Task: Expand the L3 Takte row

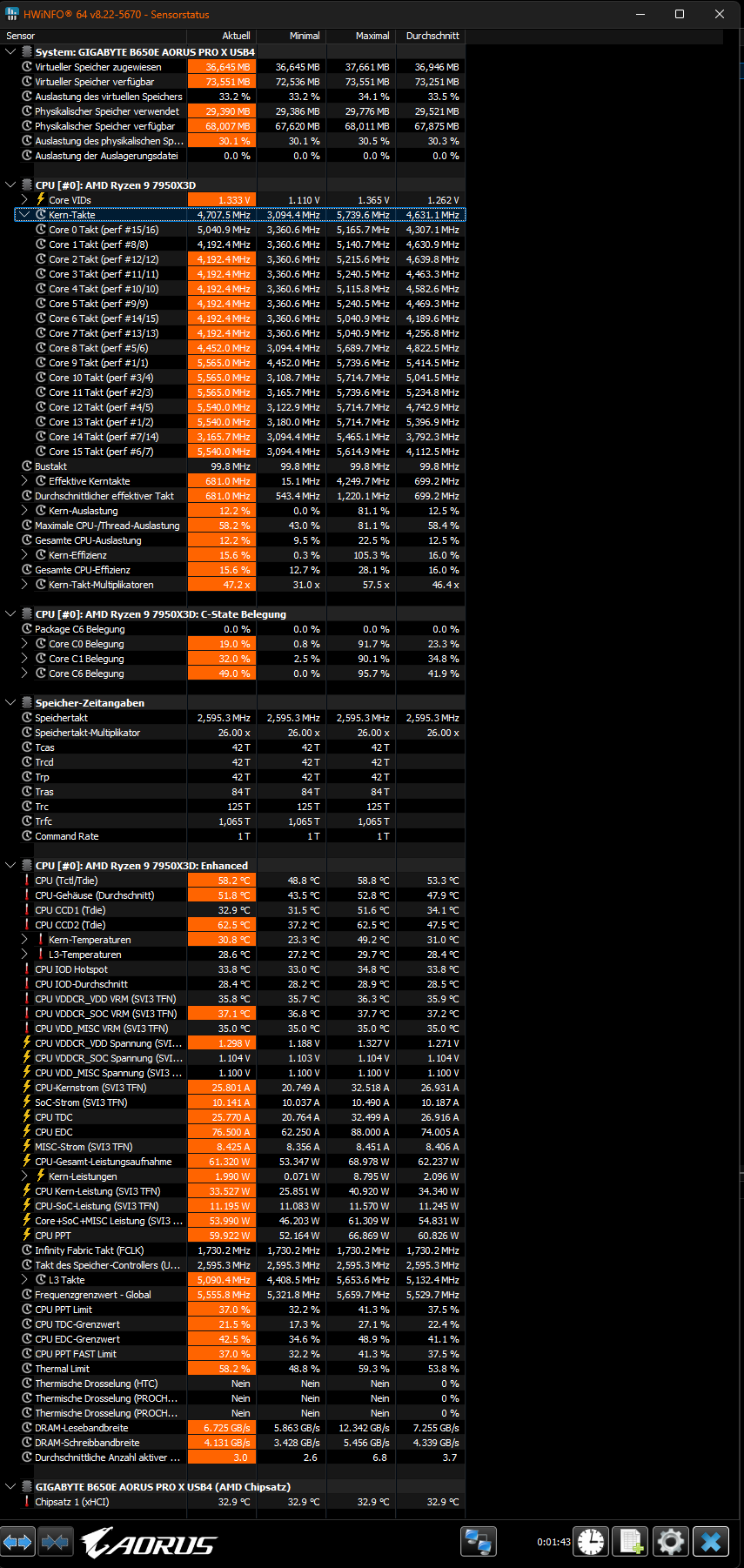Action: (x=24, y=1279)
